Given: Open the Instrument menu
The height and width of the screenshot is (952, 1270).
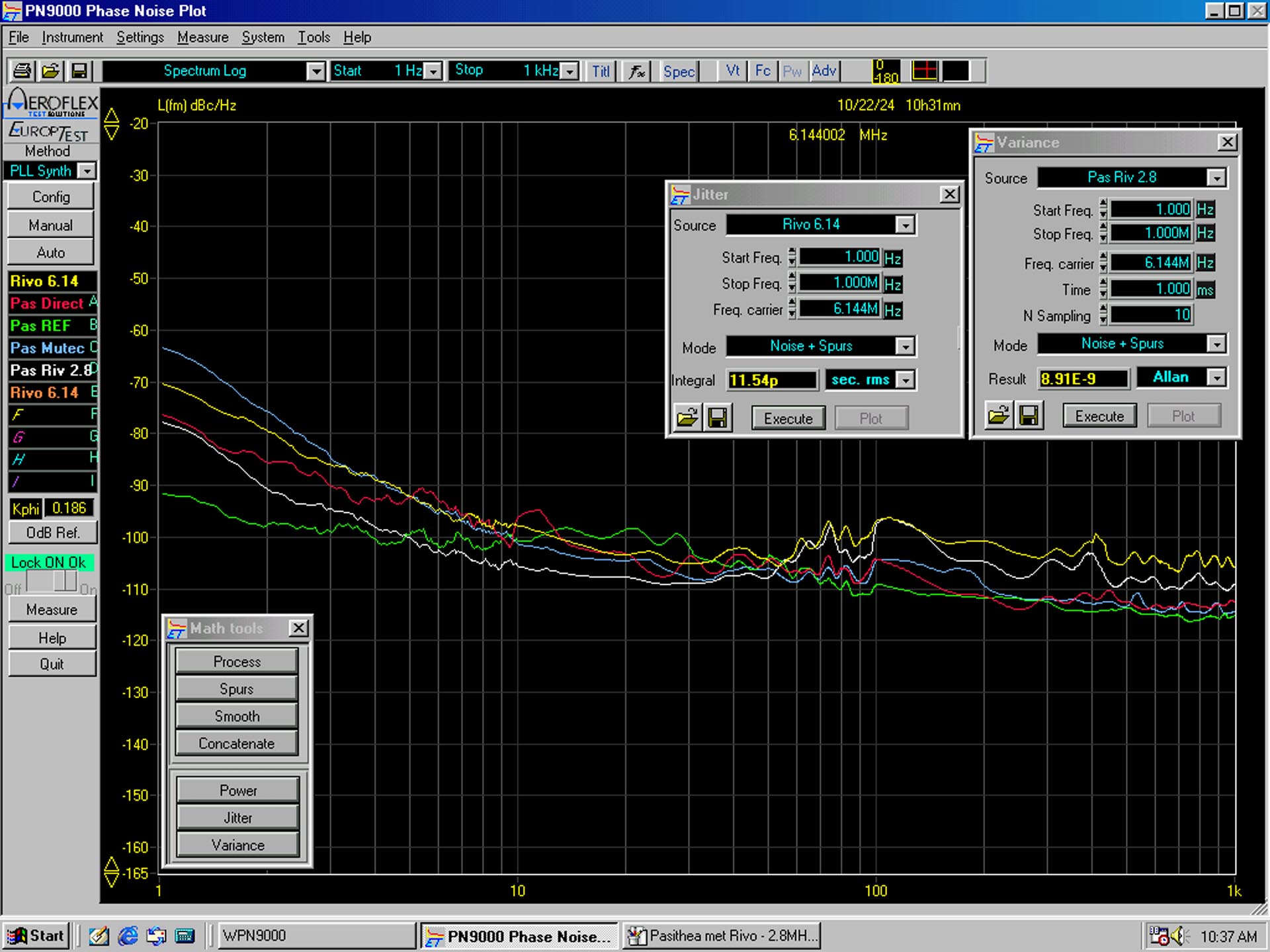Looking at the screenshot, I should click(x=73, y=37).
